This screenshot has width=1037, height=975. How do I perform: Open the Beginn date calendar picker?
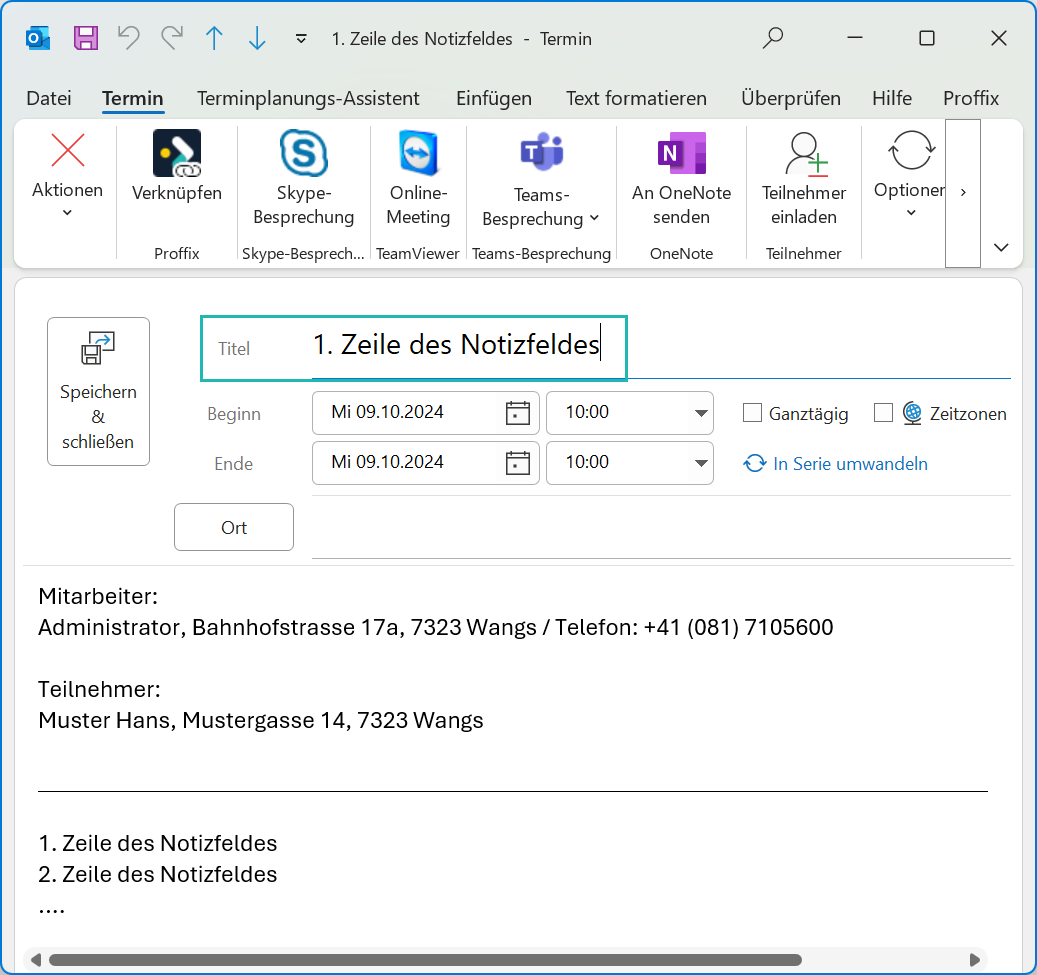[517, 413]
